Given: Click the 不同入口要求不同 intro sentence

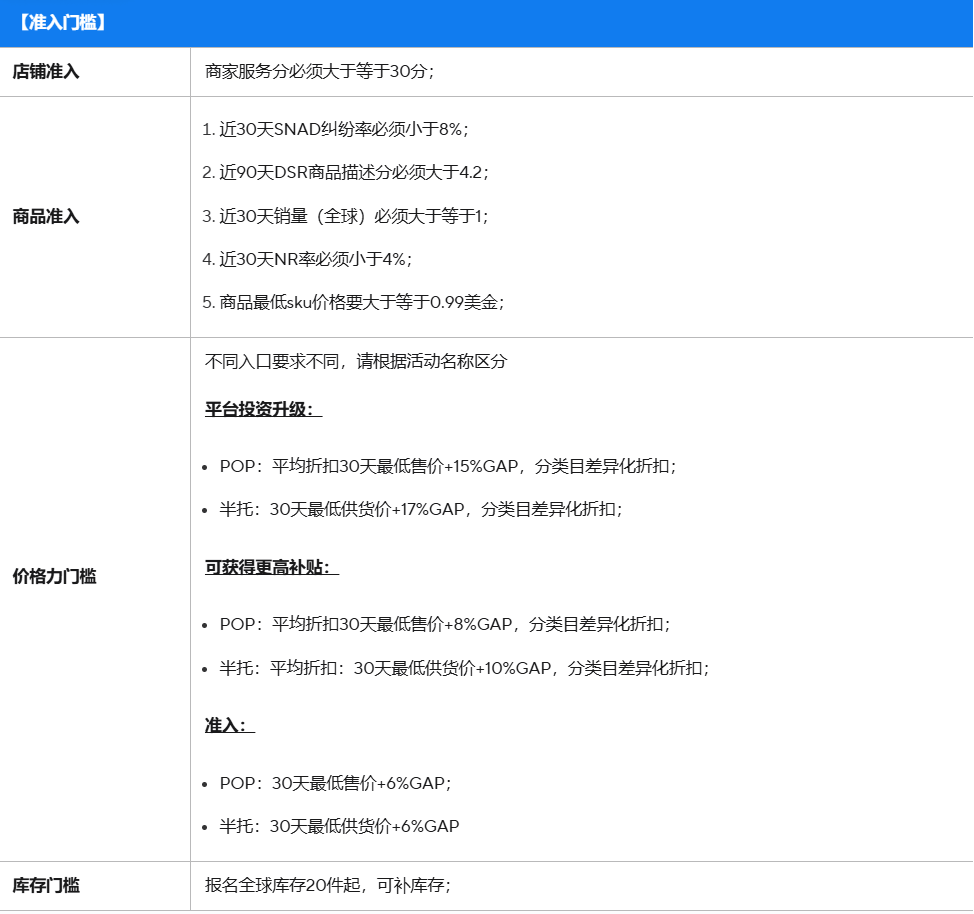Looking at the screenshot, I should (x=356, y=362).
